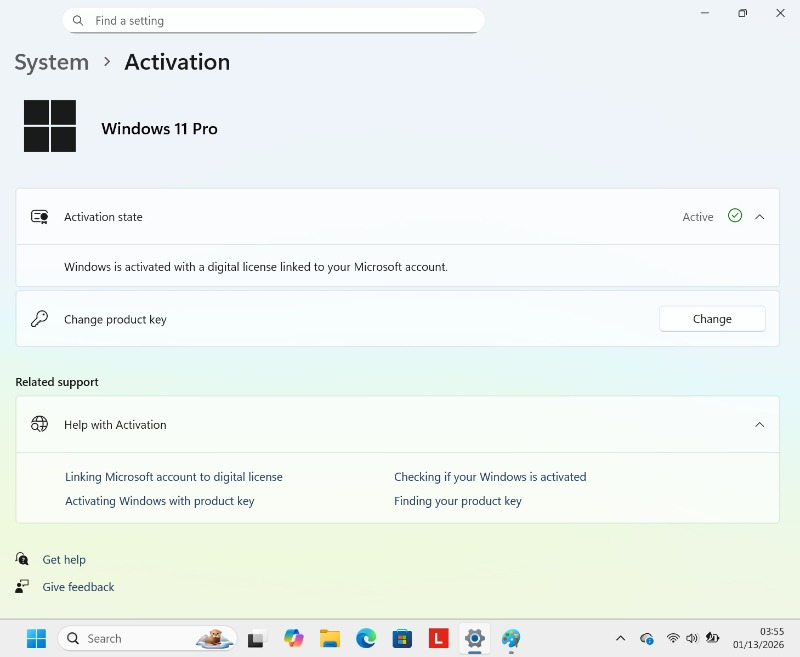
Task: Open the Finding your product key link
Action: pos(458,501)
